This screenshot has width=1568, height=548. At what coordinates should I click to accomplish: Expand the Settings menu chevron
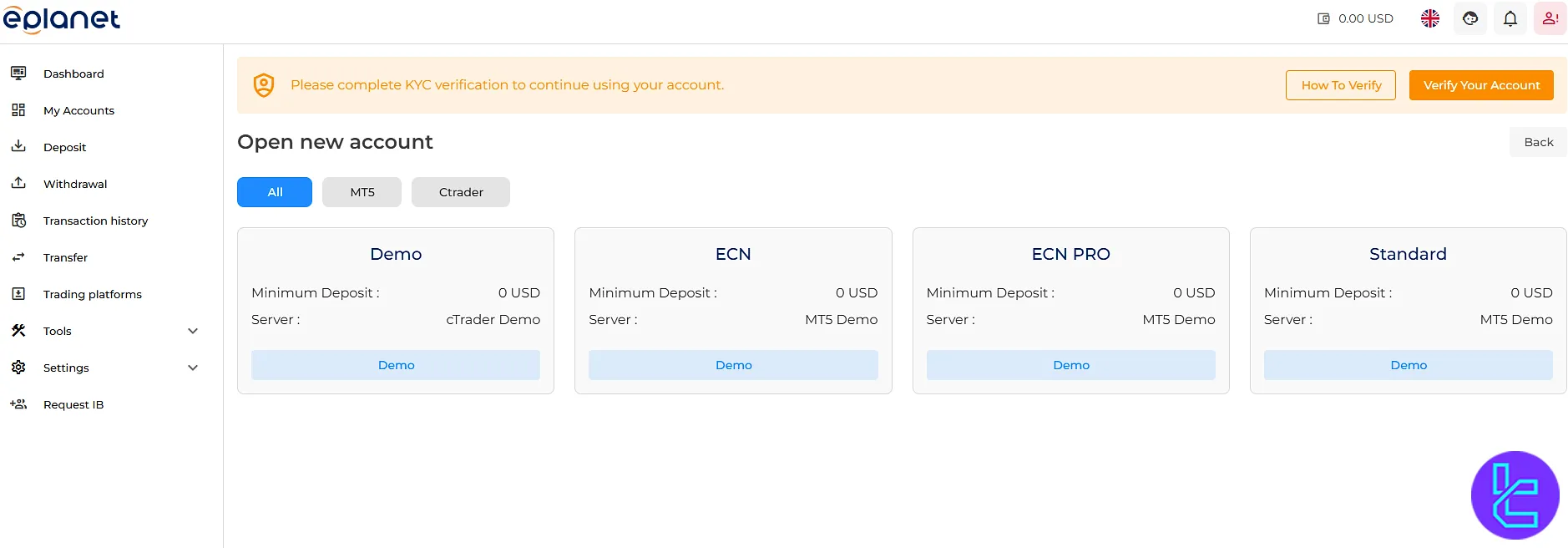193,368
